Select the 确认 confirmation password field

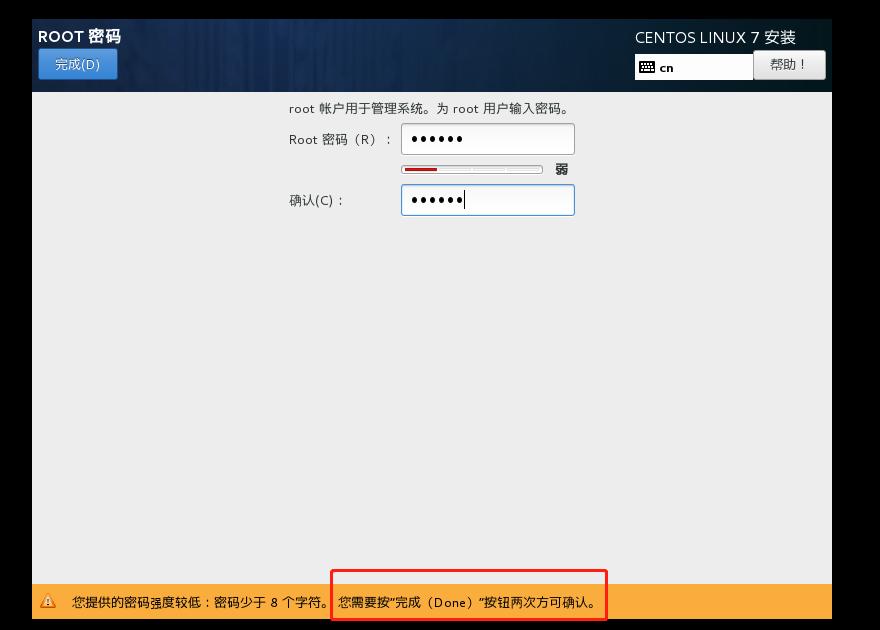pyautogui.click(x=487, y=200)
